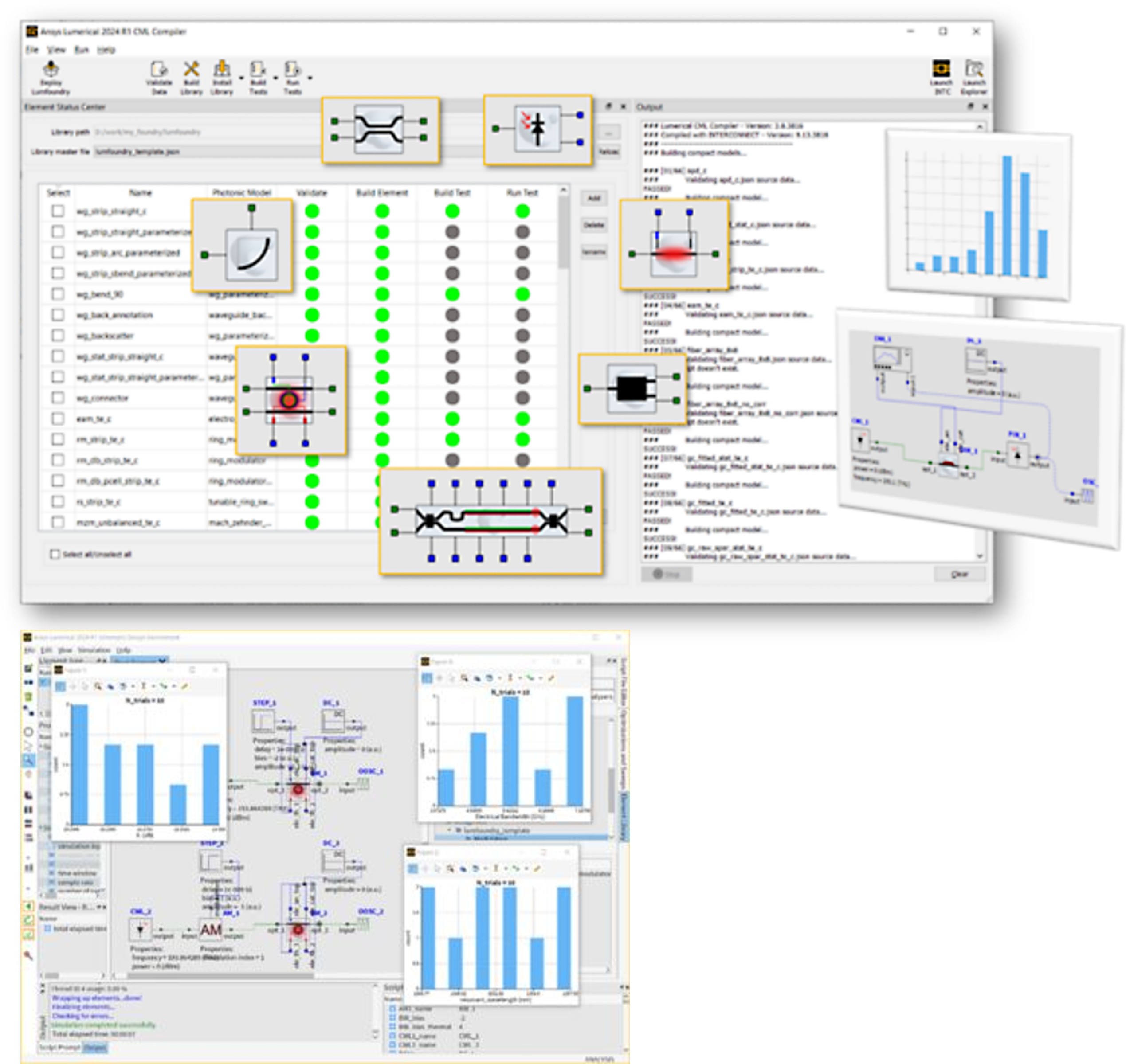Click the Validate column header
Viewport: 1126px width, 1064px height.
pos(311,193)
